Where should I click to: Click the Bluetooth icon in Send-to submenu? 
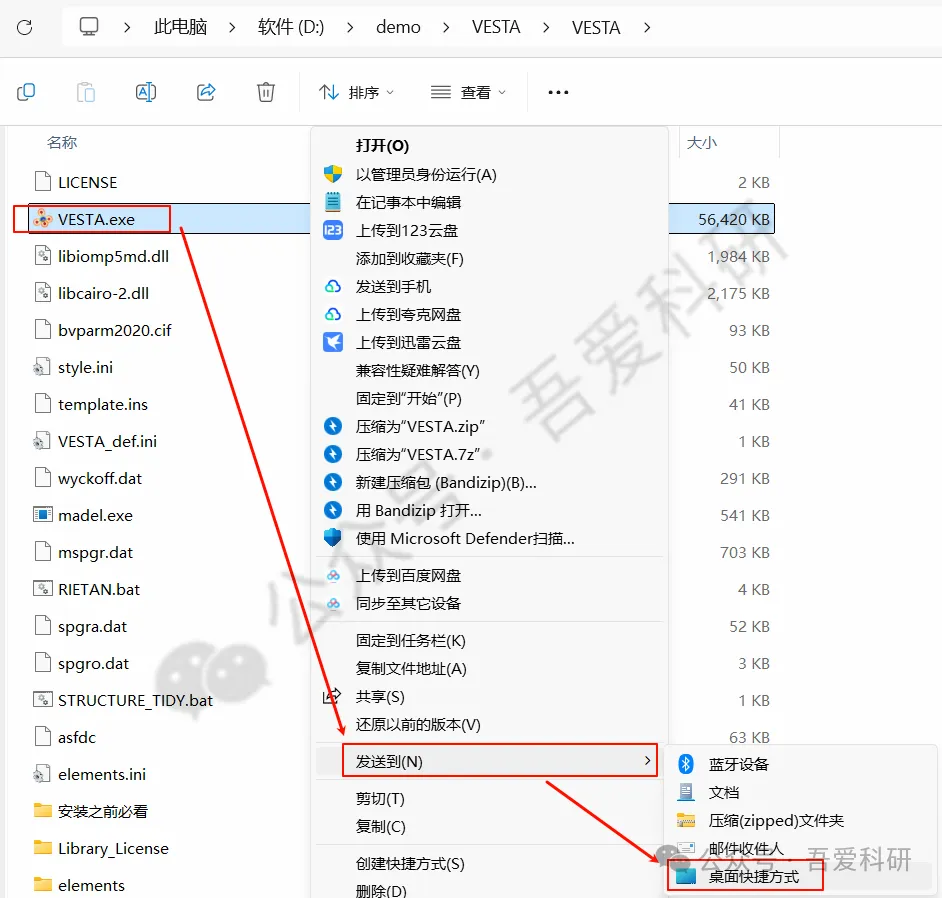(685, 764)
